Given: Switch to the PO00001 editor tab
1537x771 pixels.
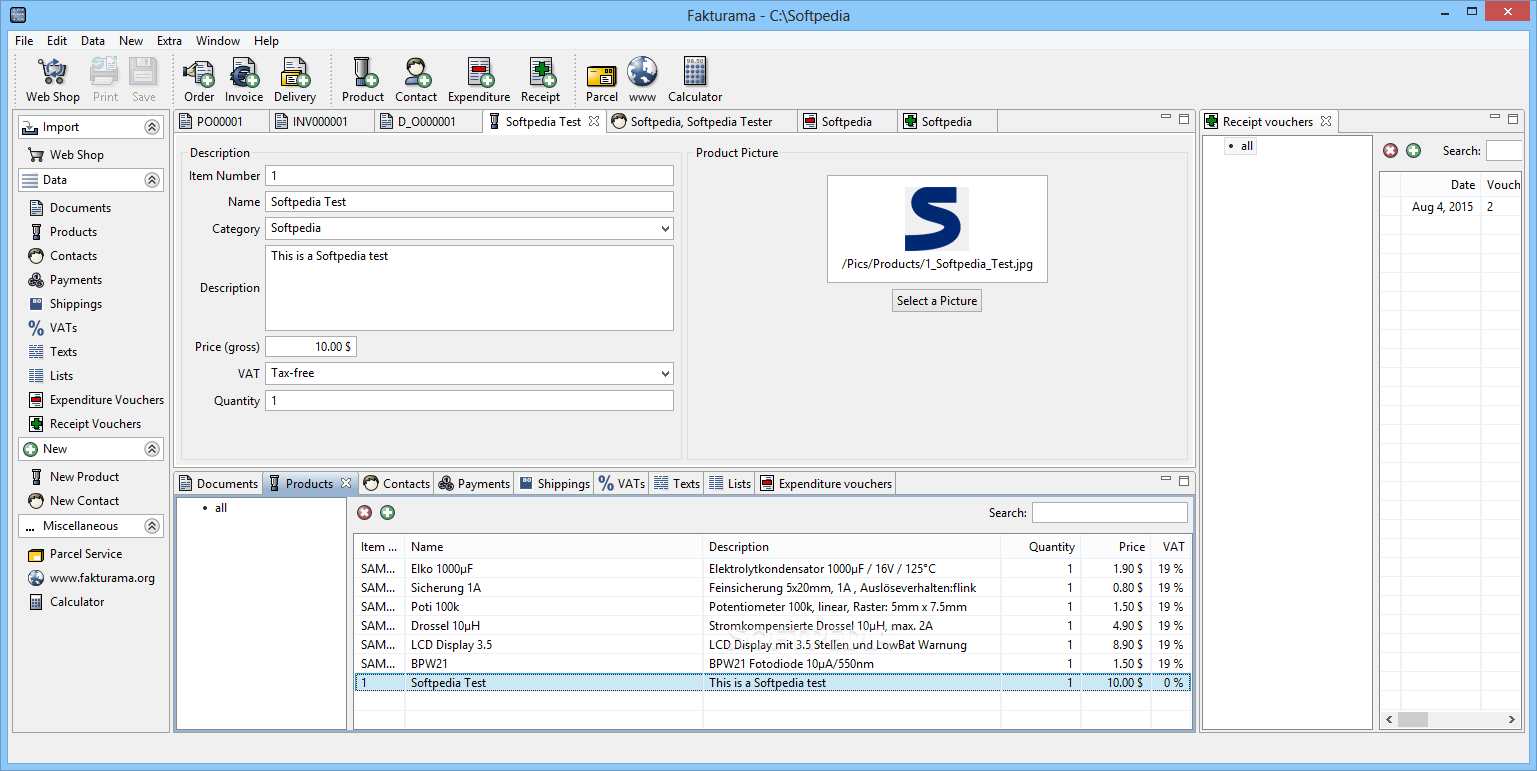Looking at the screenshot, I should [x=221, y=121].
